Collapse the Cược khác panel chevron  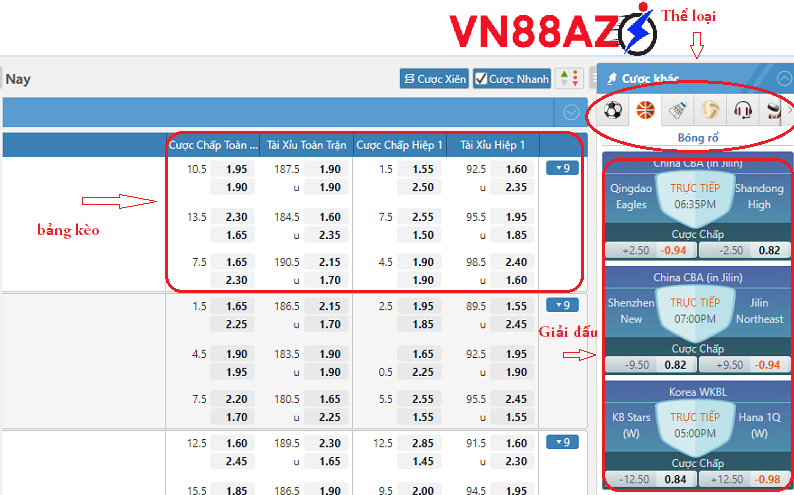(784, 78)
